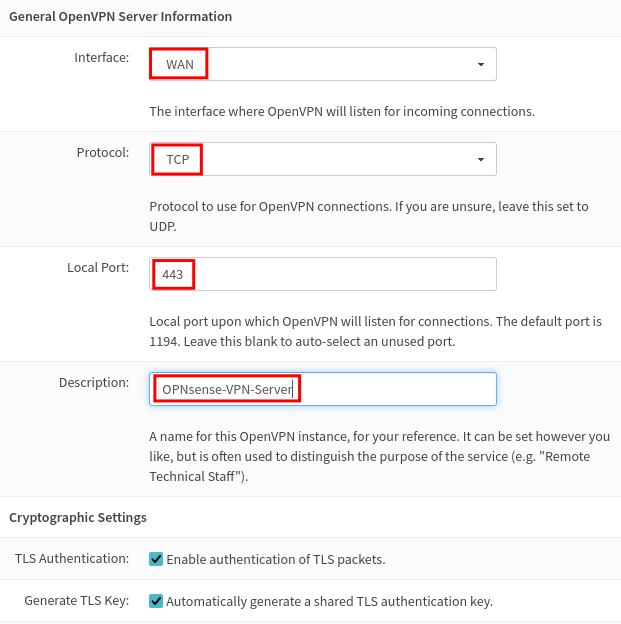
Task: Toggle the TLS Authentication checkbox
Action: pyautogui.click(x=156, y=559)
